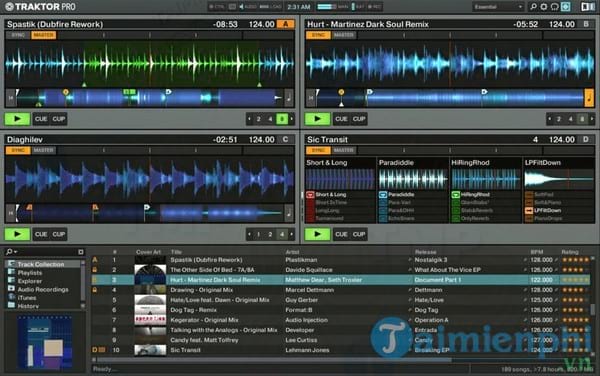Viewport: 600px width, 376px height.
Task: Toggle the headphones cue icon in header
Action: (554, 7)
